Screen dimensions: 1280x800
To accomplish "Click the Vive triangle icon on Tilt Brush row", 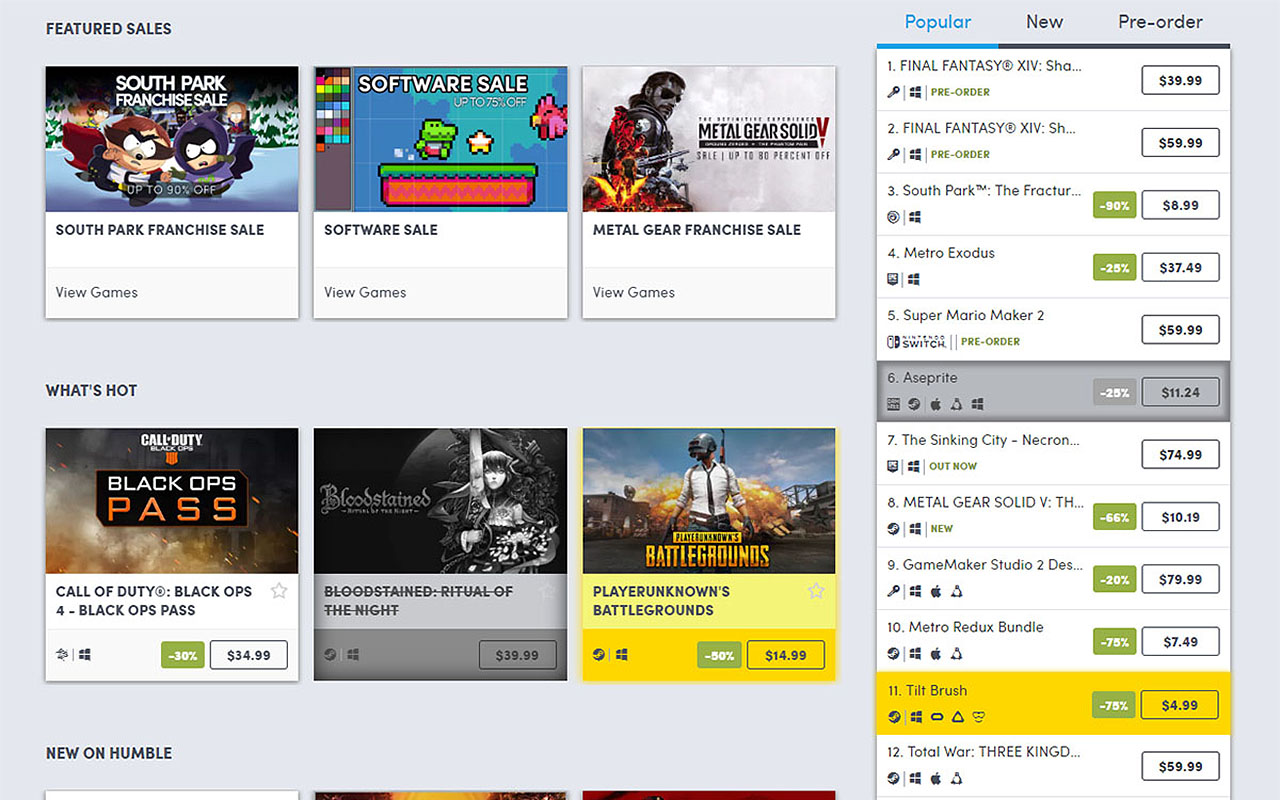I will click(x=957, y=716).
